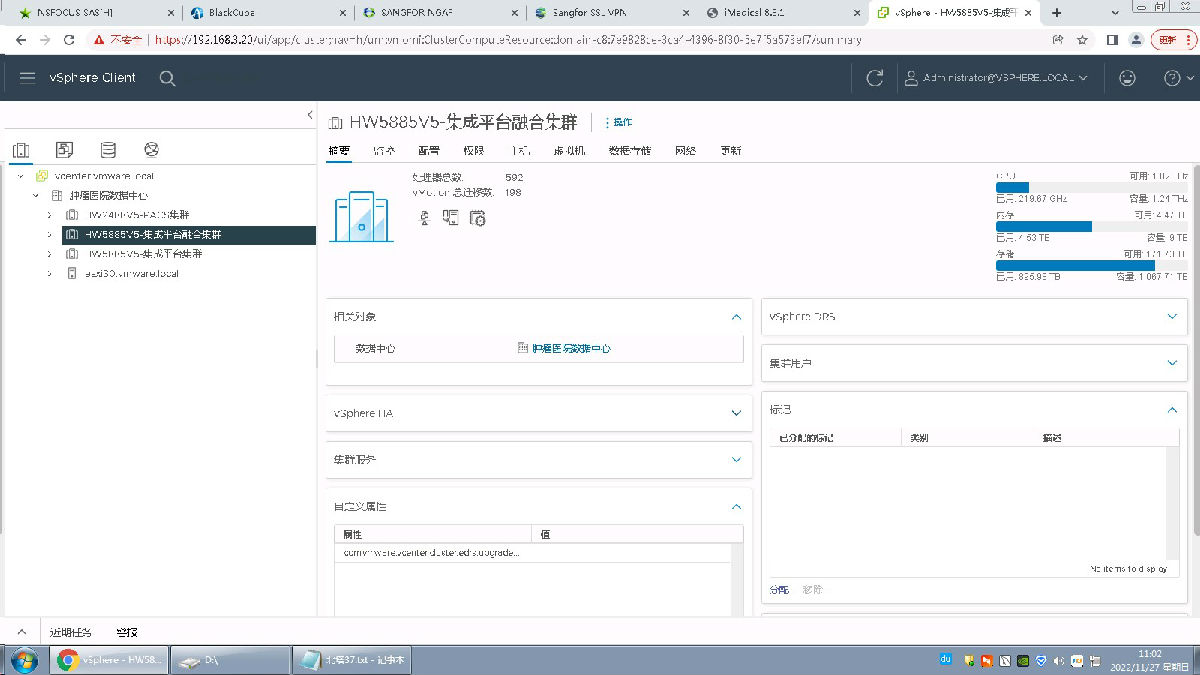Open a new browser tab with plus

1057,13
